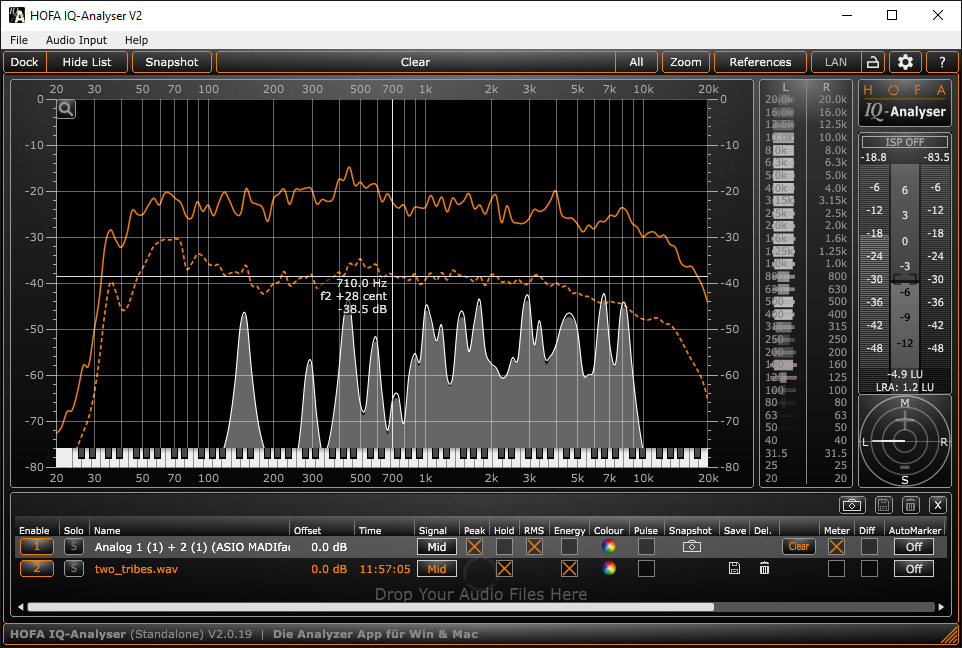This screenshot has width=962, height=648.
Task: Open the Audio Input menu
Action: (76, 40)
